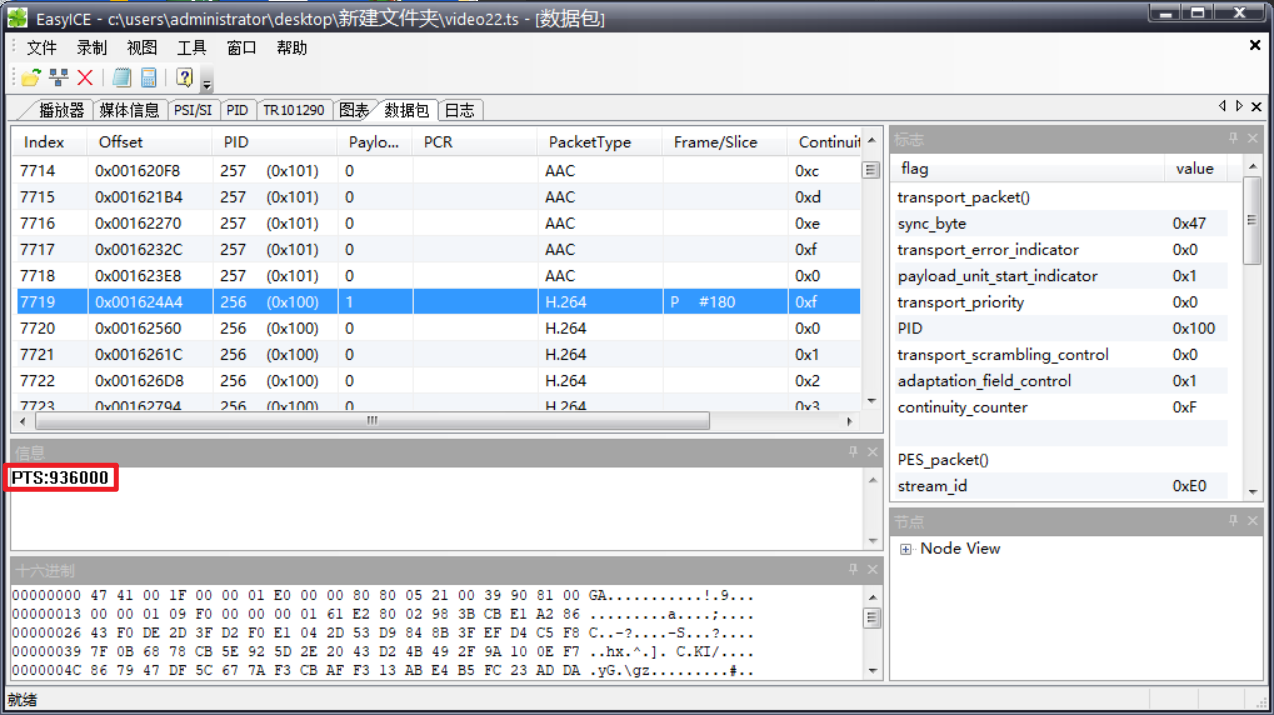Select packet index 7719 cell
The height and width of the screenshot is (715, 1274).
click(52, 302)
